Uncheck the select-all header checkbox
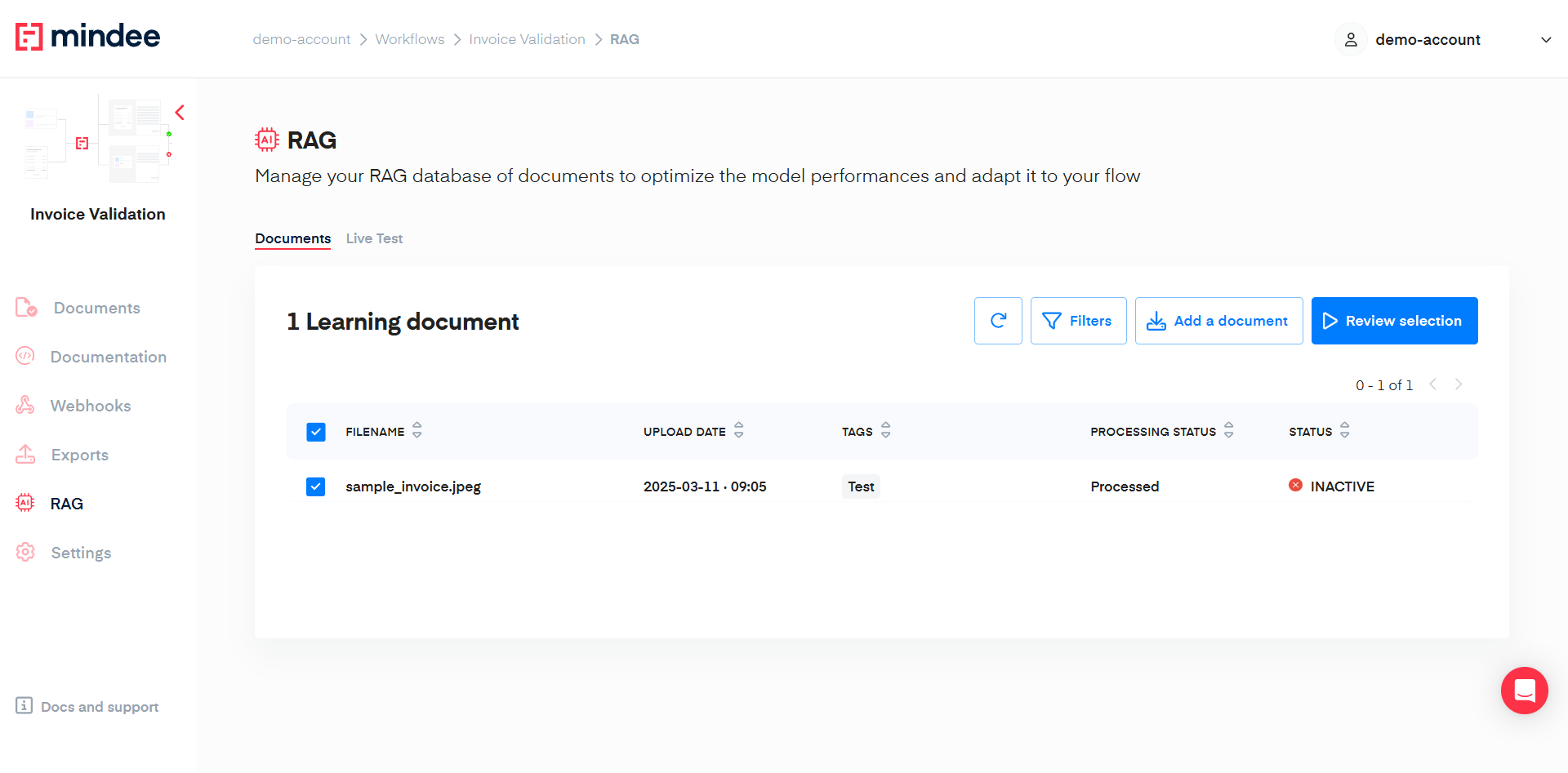The image size is (1568, 773). pyautogui.click(x=316, y=432)
